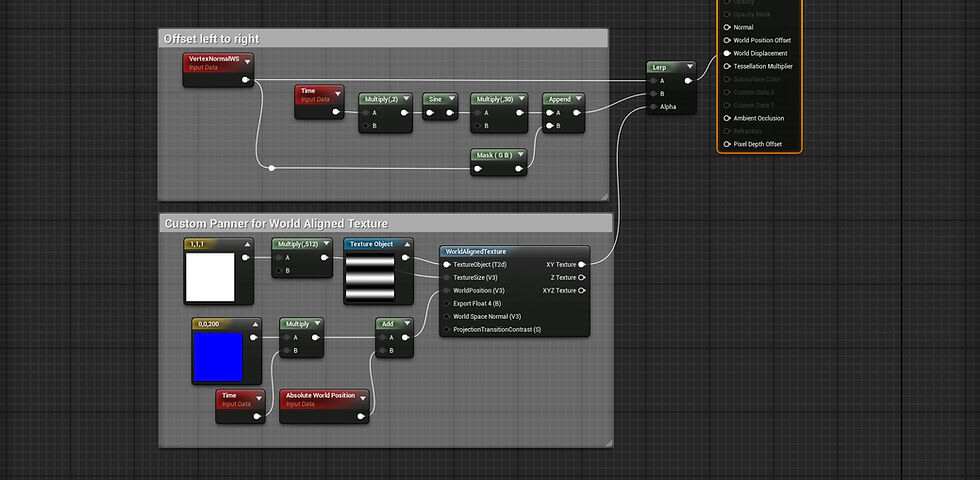Viewport: 980px width, 480px height.
Task: Click the Multiply(.512) node output pin
Action: click(324, 258)
